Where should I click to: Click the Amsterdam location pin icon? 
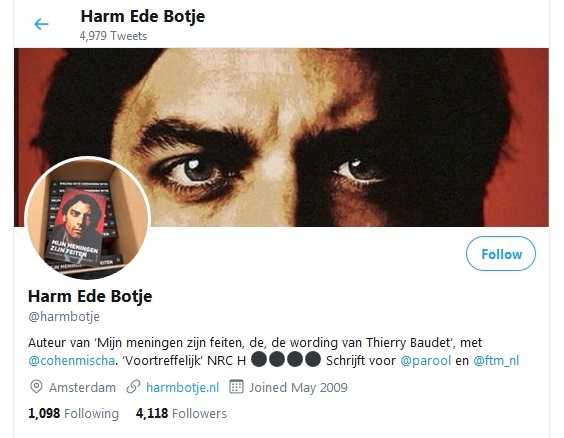36,387
